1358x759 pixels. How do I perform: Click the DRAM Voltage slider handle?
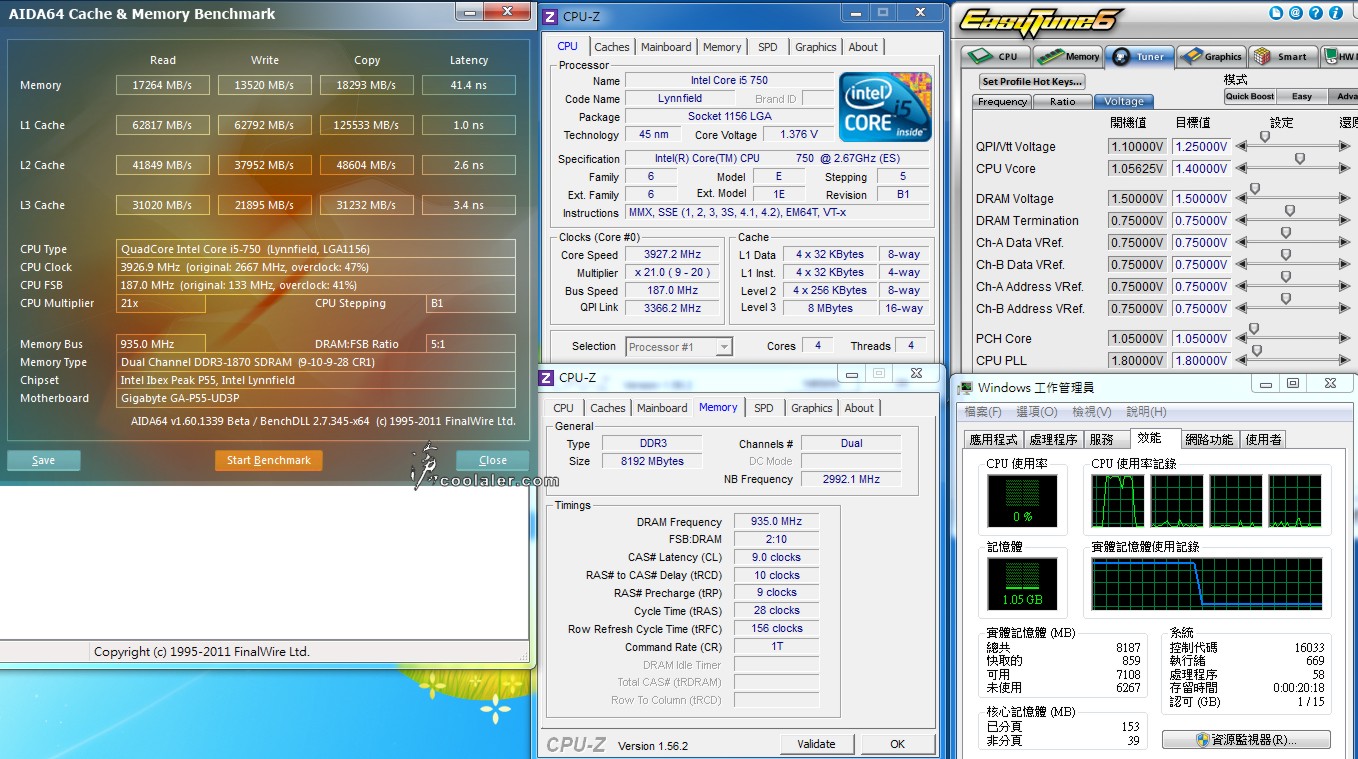click(1255, 189)
